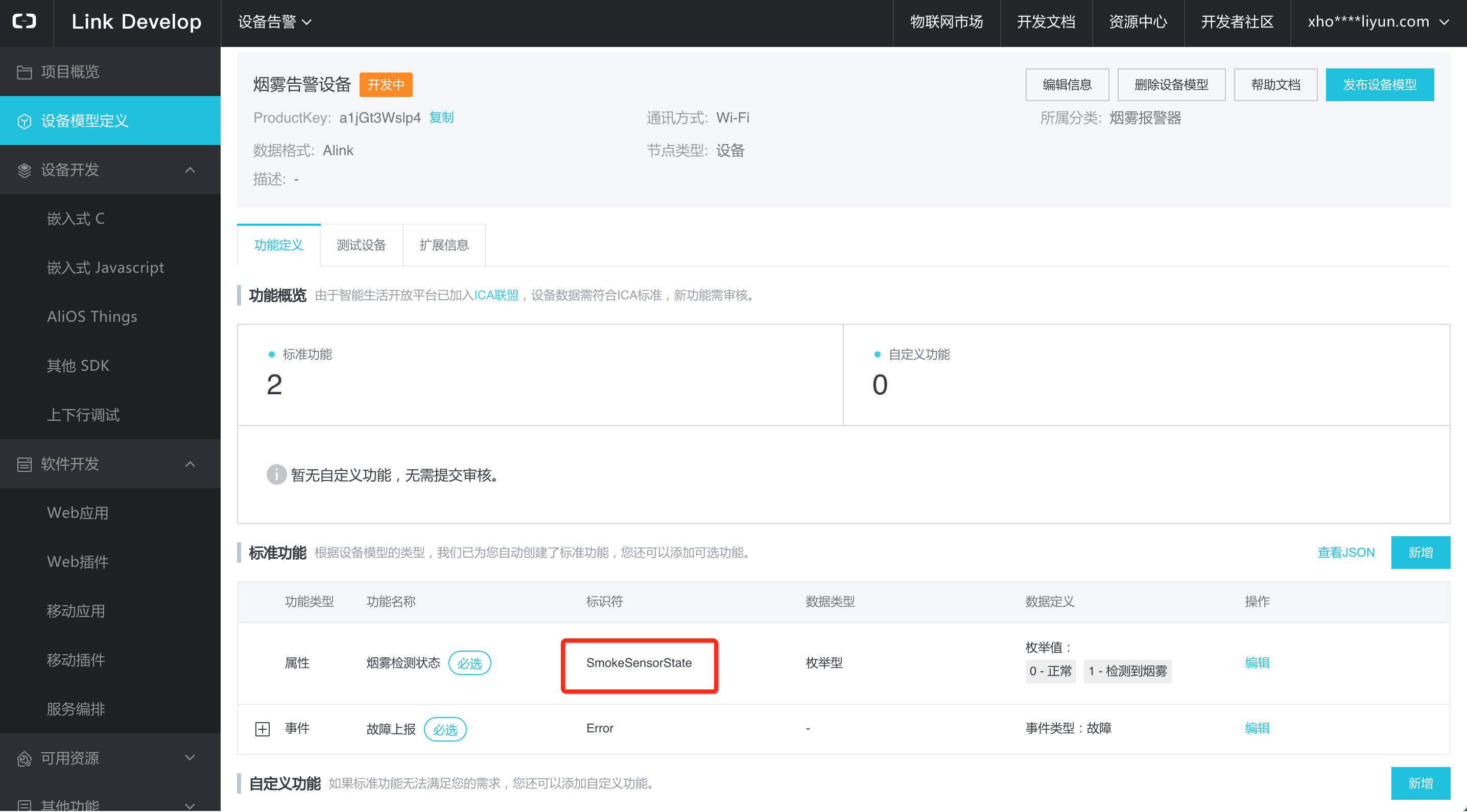Click the Error identifier cell
Viewport: 1467px width, 812px height.
point(600,728)
